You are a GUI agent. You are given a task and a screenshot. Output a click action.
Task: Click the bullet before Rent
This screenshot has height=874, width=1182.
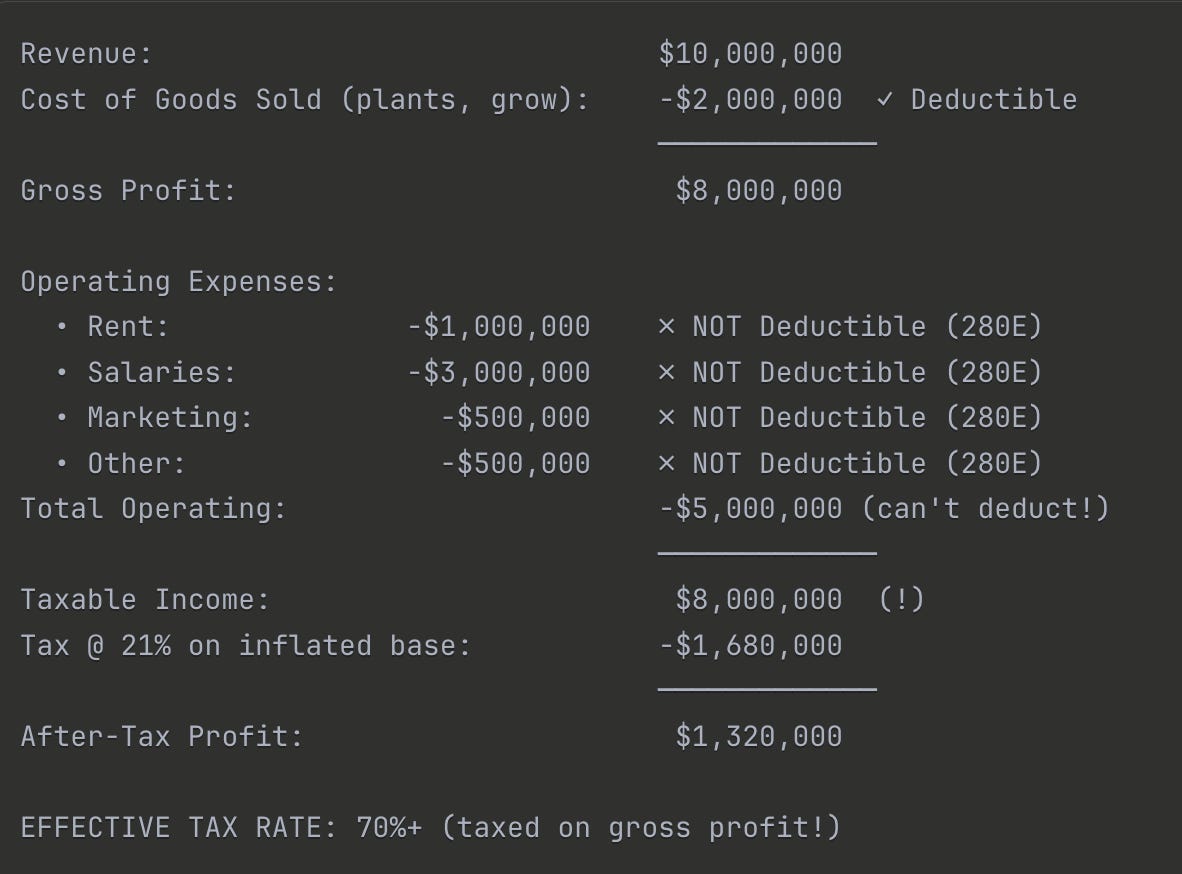point(62,327)
